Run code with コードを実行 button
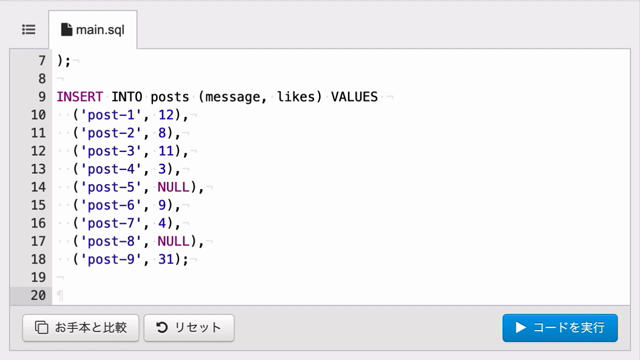This screenshot has width=640, height=360. coord(560,327)
